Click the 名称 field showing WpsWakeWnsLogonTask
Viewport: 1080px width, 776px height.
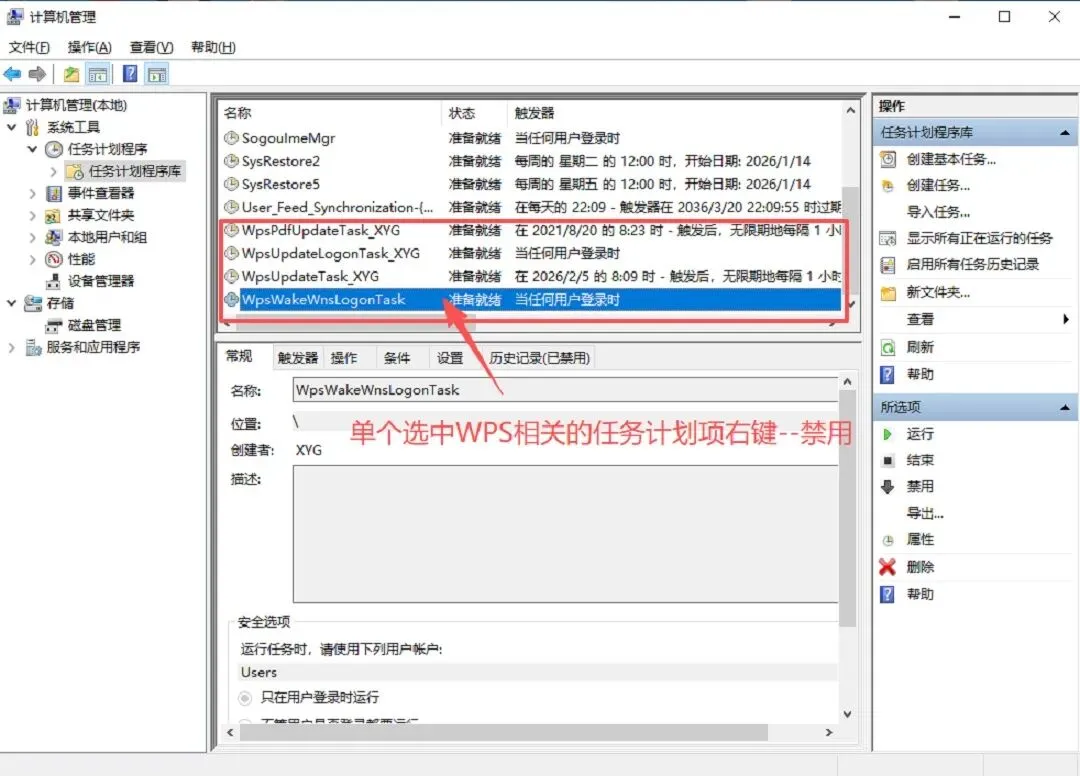coord(565,390)
